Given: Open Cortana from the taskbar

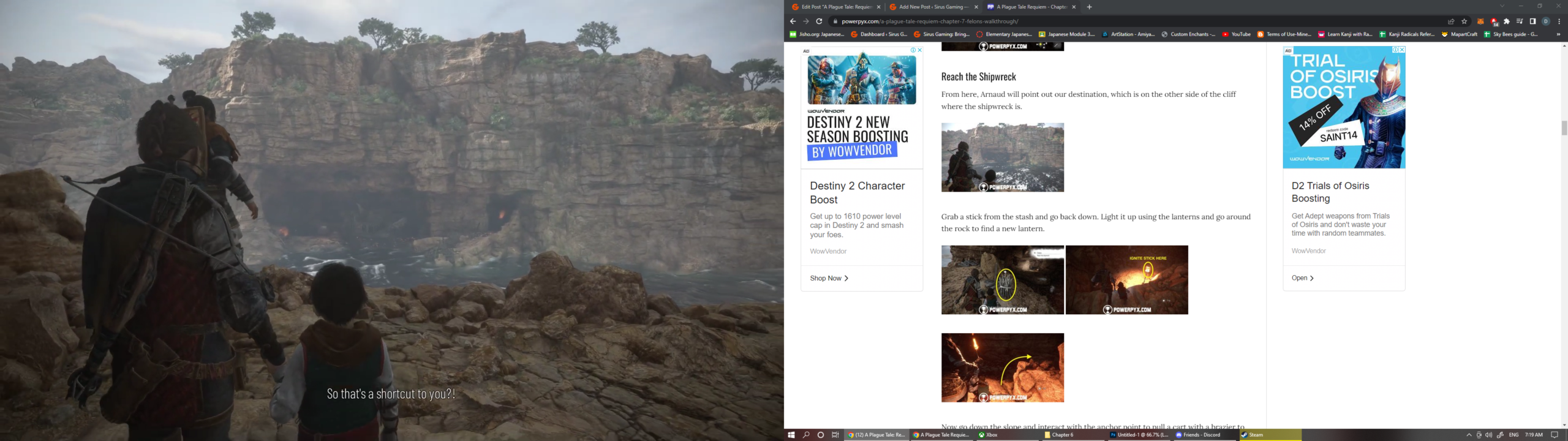Looking at the screenshot, I should pos(821,435).
